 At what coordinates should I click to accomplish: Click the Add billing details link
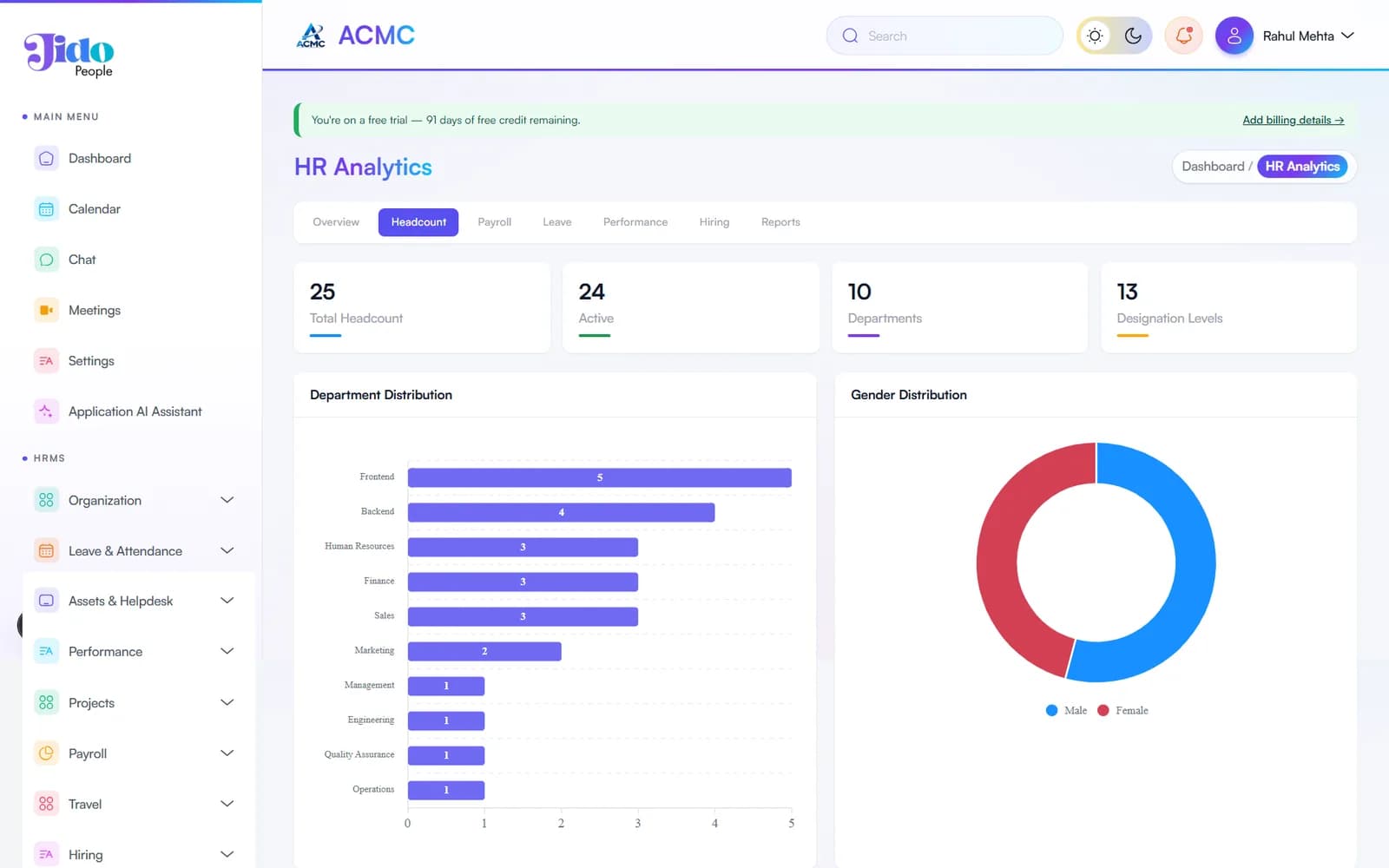1293,120
